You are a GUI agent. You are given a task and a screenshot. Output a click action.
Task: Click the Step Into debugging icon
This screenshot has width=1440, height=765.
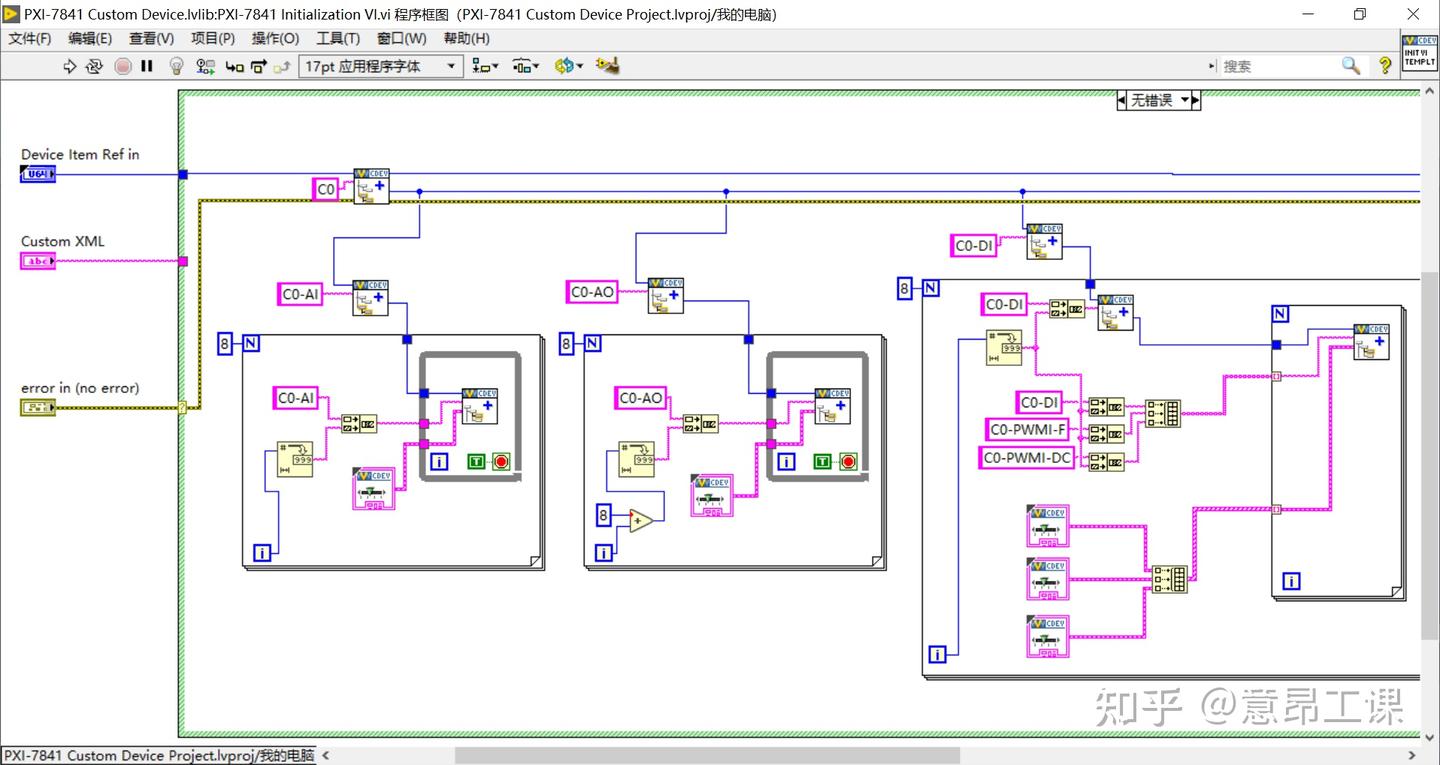[235, 66]
